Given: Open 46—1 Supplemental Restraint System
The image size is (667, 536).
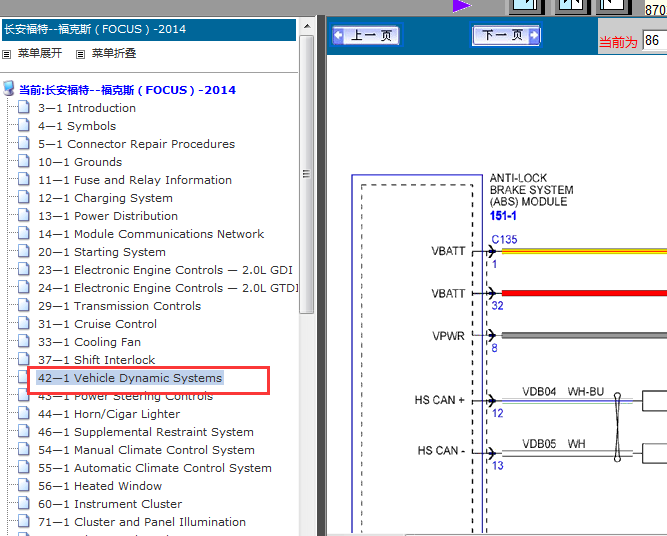Looking at the screenshot, I should click(x=146, y=432).
